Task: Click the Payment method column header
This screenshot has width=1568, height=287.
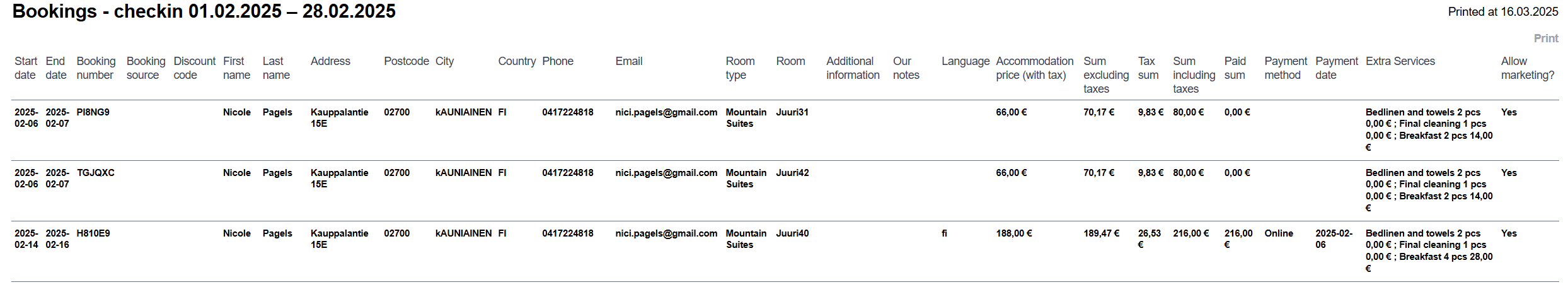Action: click(x=1285, y=68)
